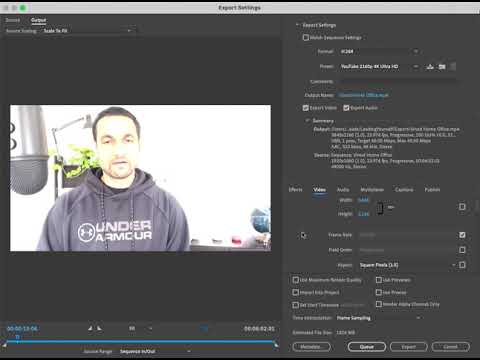
Task: Click the Out point triangle on timeline
Action: coord(276,345)
